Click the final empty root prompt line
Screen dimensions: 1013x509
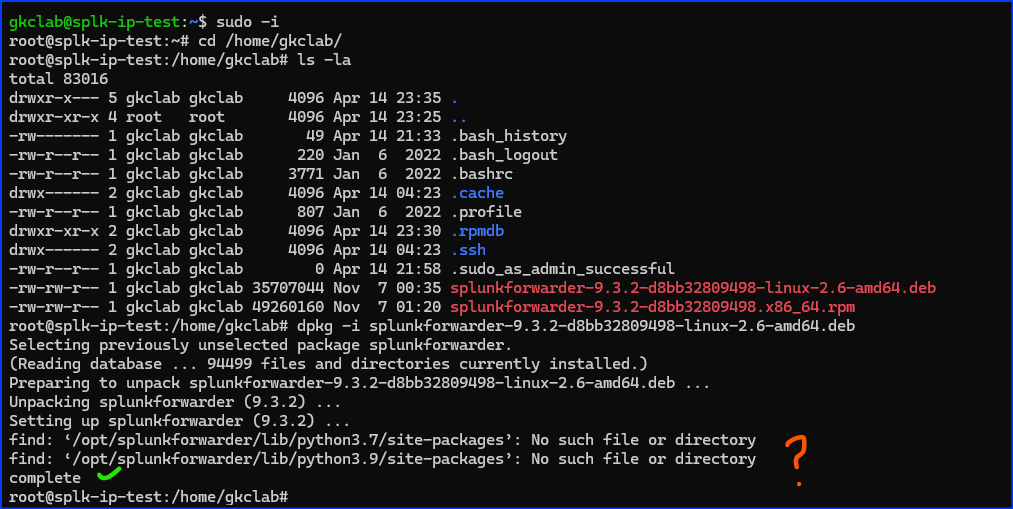tap(150, 497)
